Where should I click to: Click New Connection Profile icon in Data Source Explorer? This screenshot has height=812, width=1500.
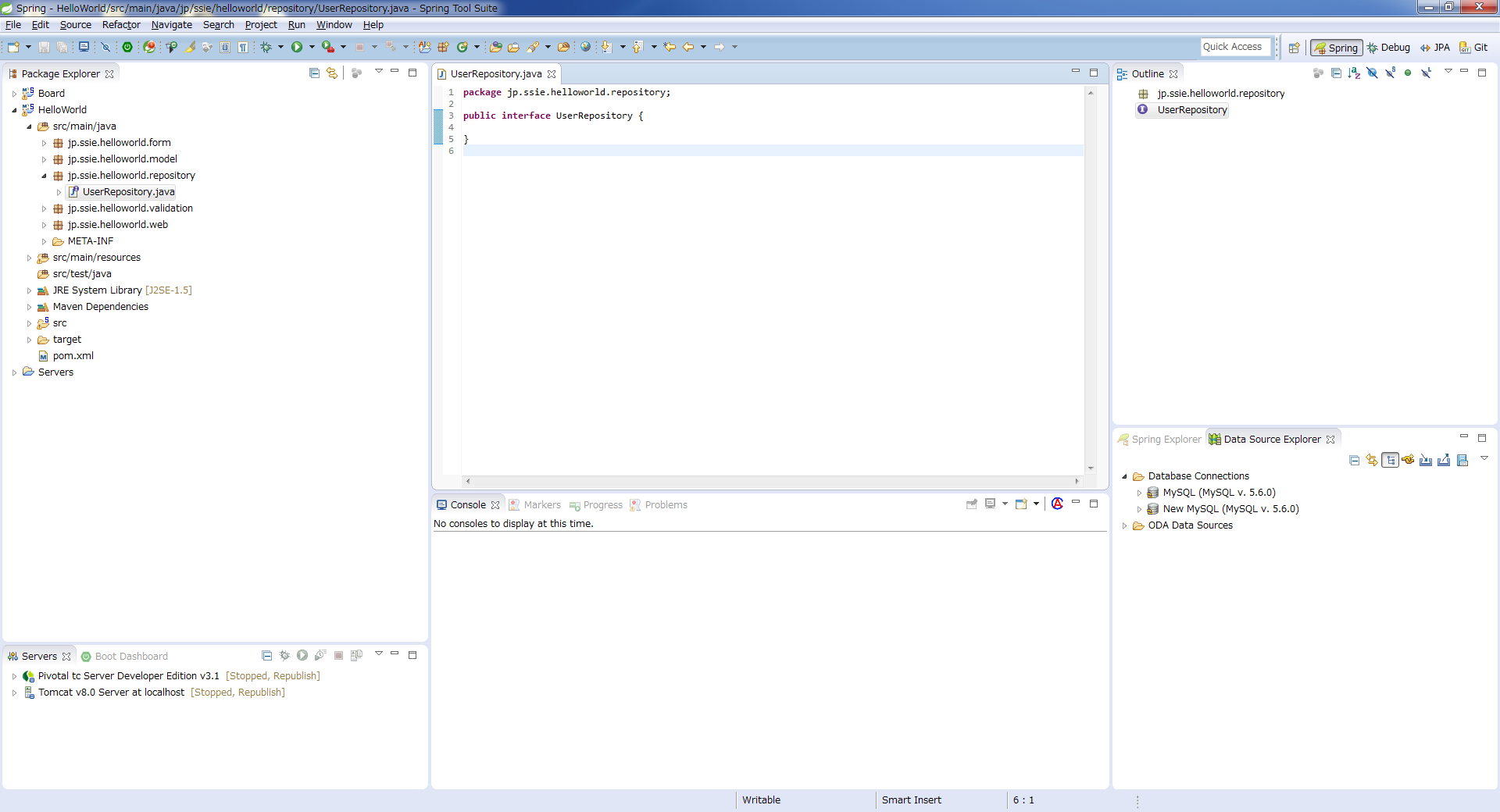1408,460
